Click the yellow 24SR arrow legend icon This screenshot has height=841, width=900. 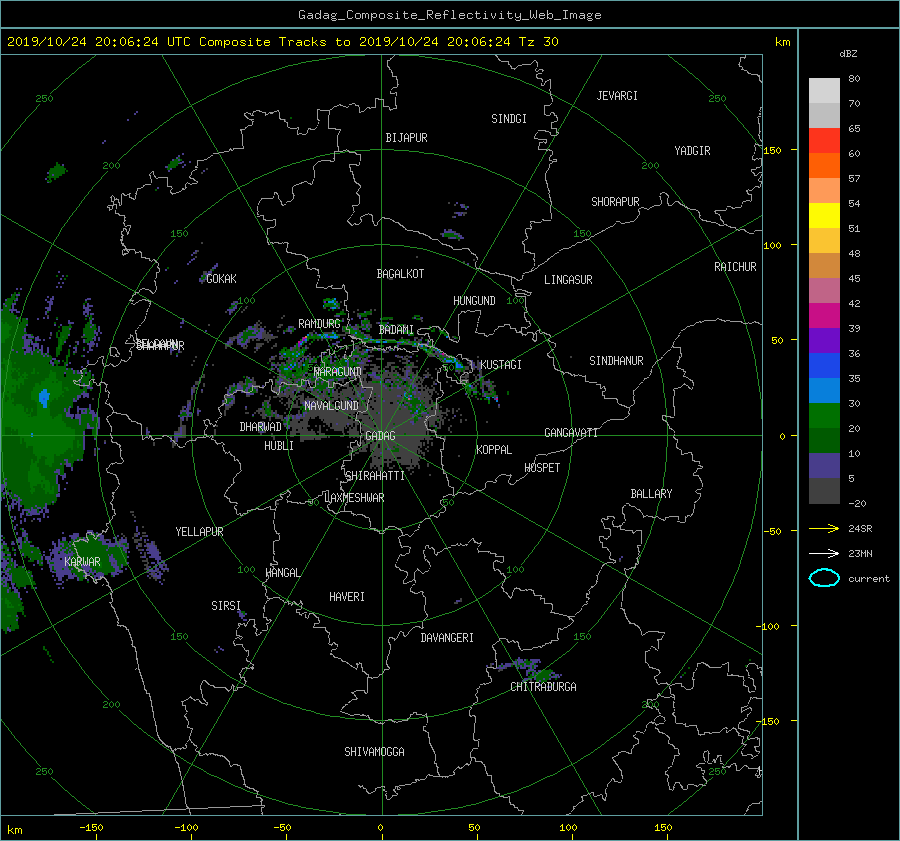click(824, 528)
